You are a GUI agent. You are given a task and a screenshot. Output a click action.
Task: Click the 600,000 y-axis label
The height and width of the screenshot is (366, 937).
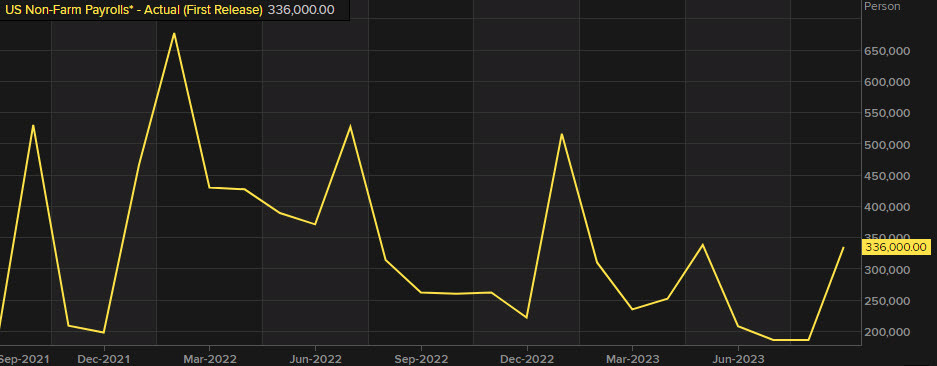[887, 82]
